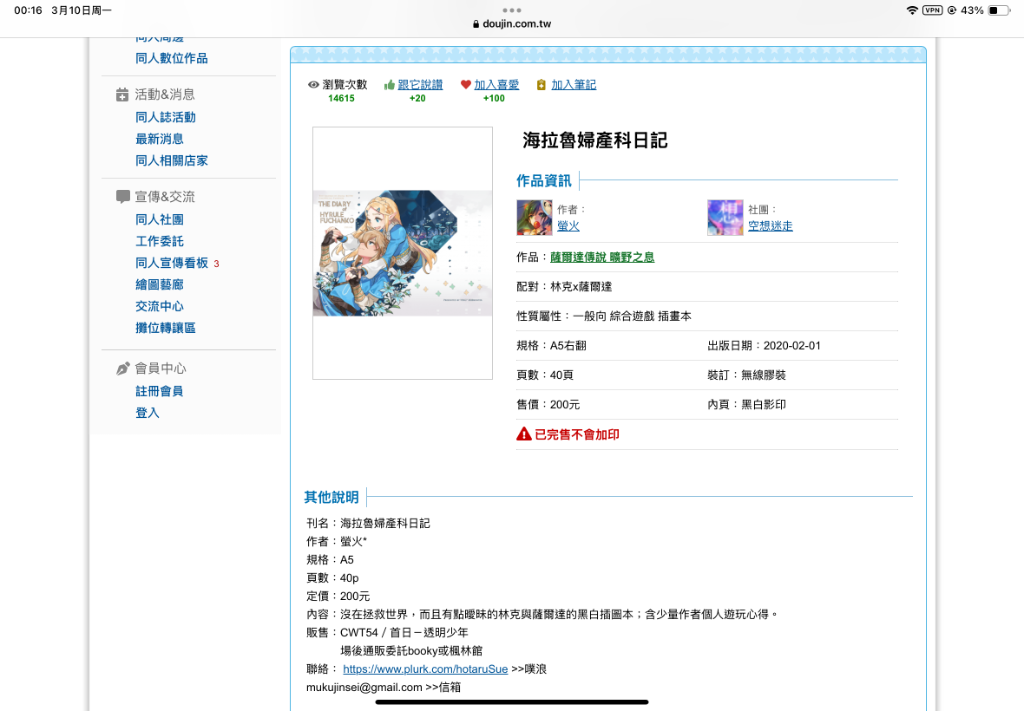Click the 加入筆記 link
This screenshot has height=711, width=1024.
click(573, 85)
